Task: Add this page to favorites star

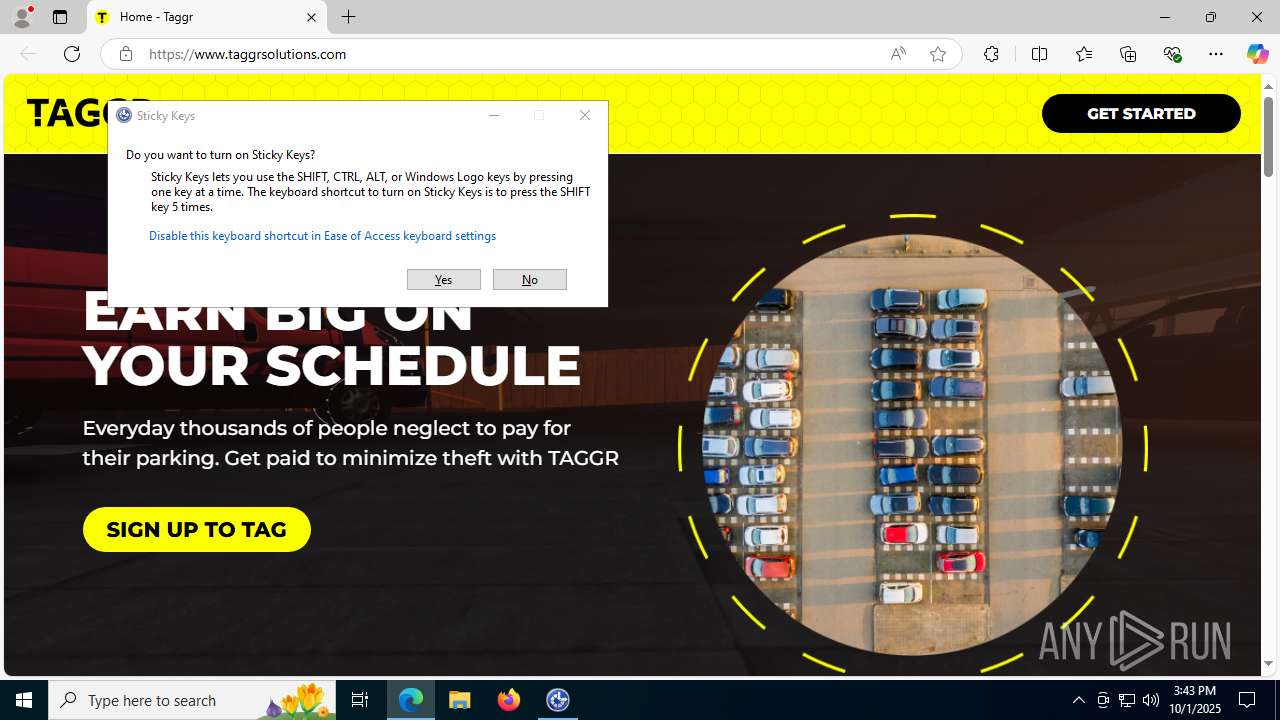Action: coord(938,54)
